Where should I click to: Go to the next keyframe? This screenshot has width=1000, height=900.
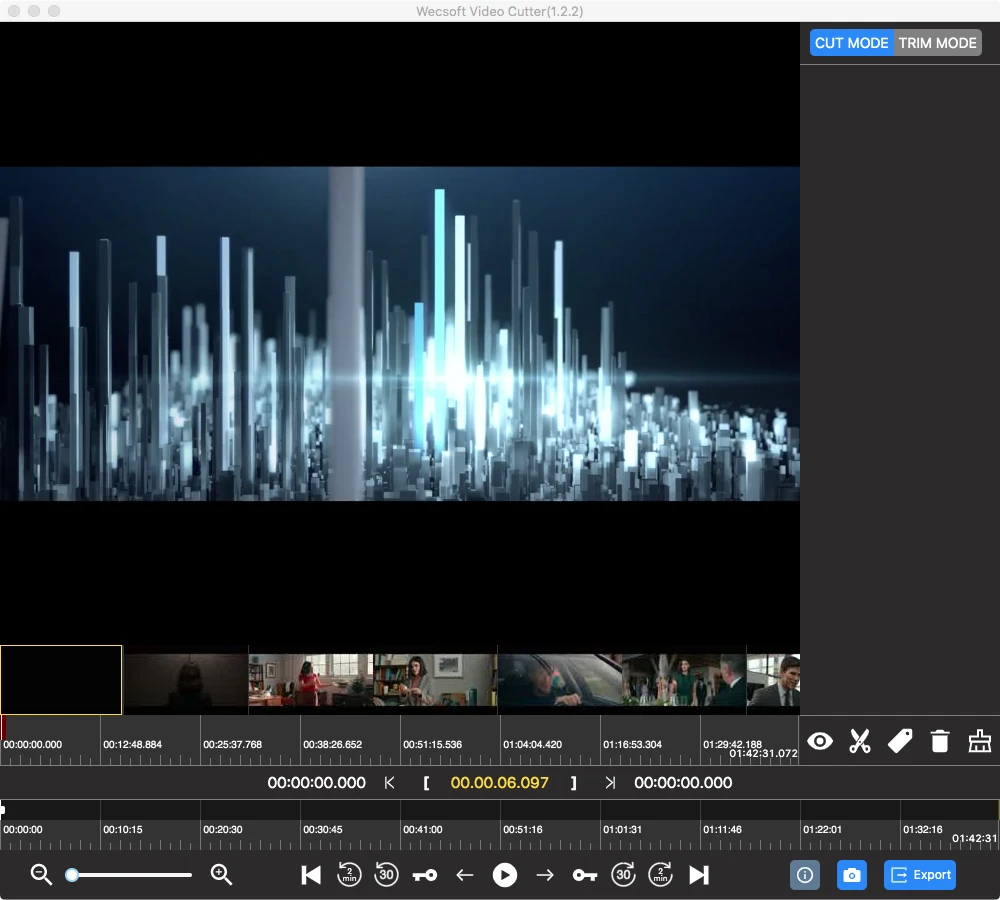click(585, 875)
